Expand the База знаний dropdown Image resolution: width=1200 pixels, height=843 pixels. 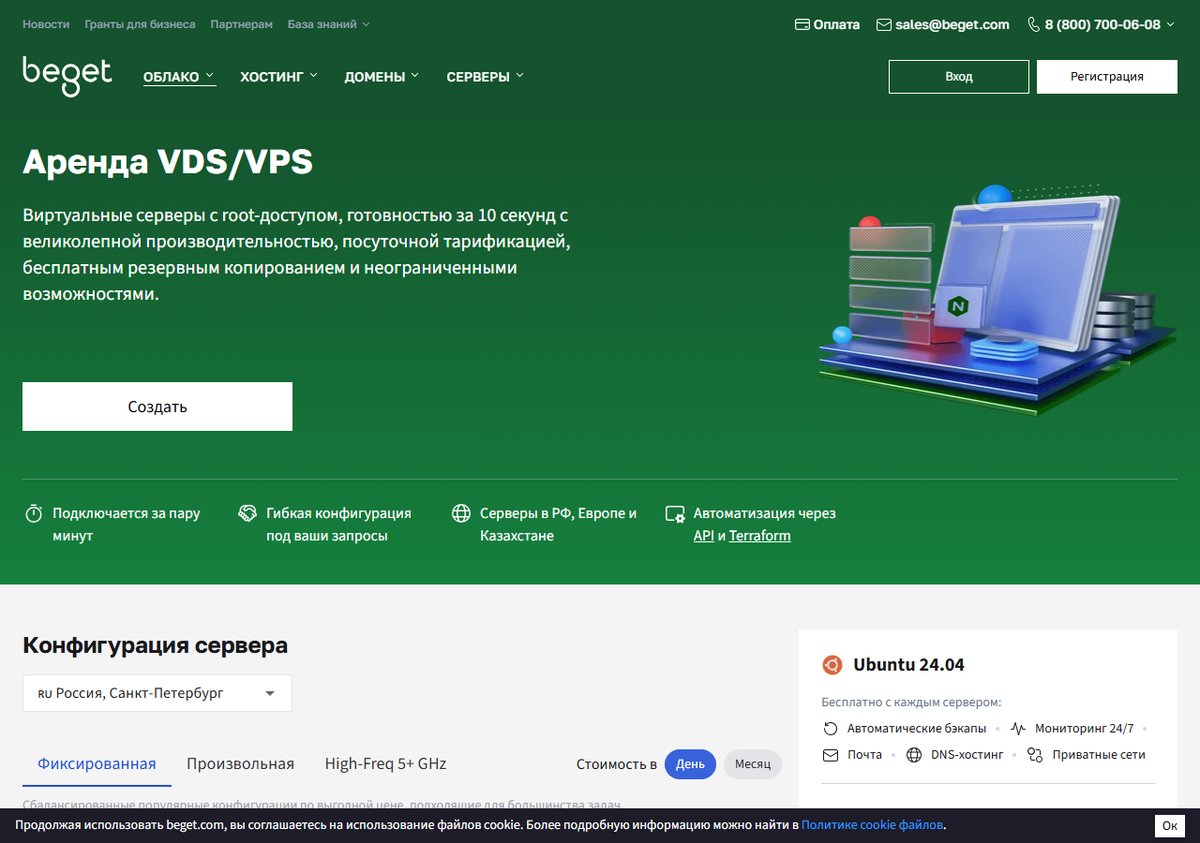pos(328,24)
